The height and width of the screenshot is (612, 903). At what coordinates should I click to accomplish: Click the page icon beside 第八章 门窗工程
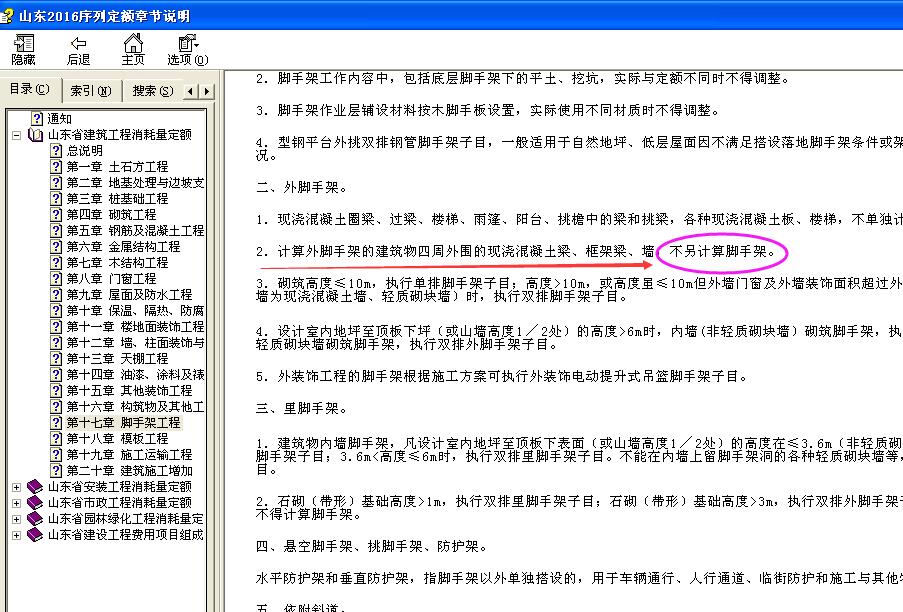(x=56, y=279)
